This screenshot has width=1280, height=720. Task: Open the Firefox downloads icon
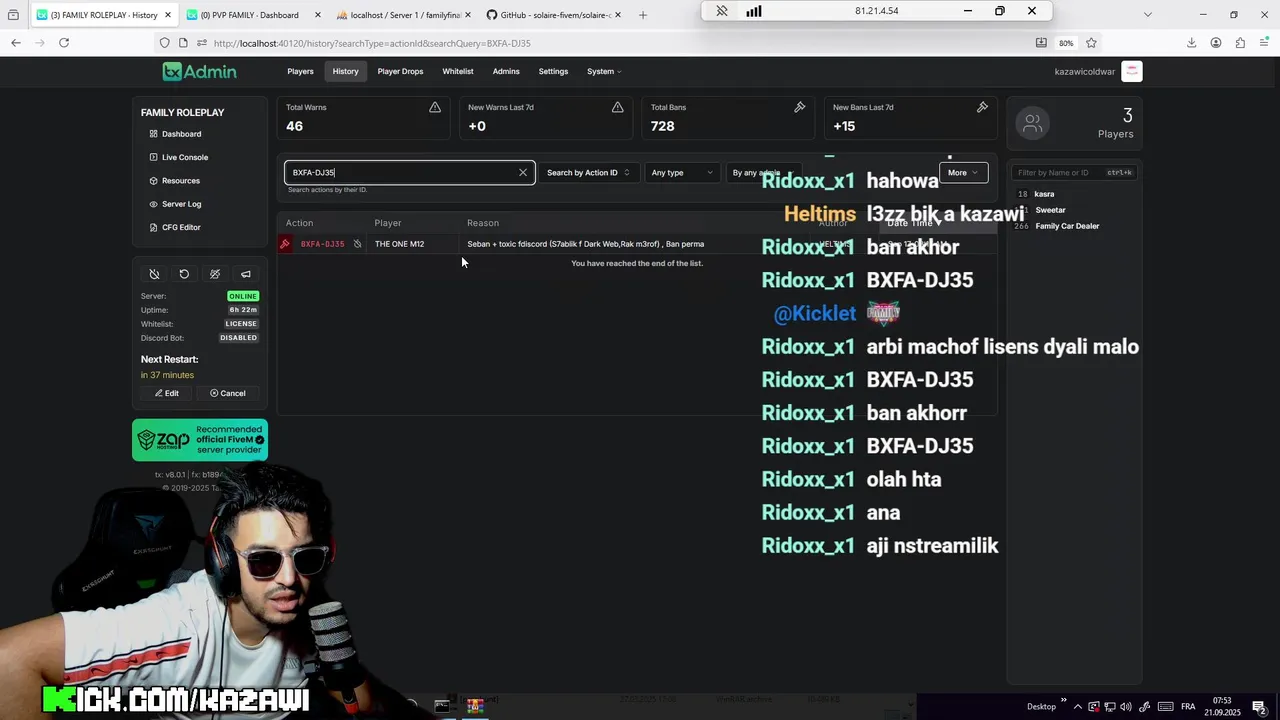(x=1191, y=43)
